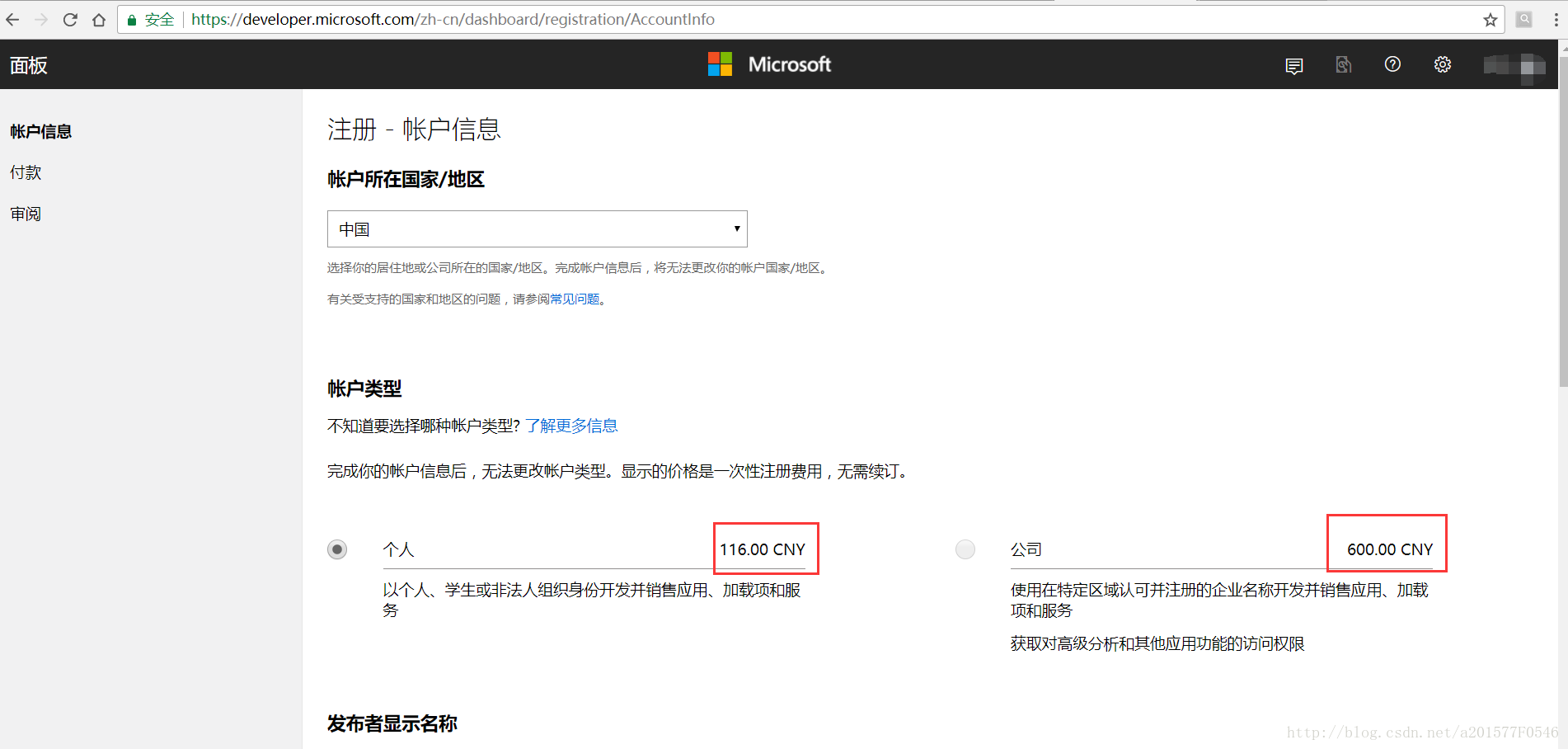Open settings with the gear icon

coord(1442,64)
